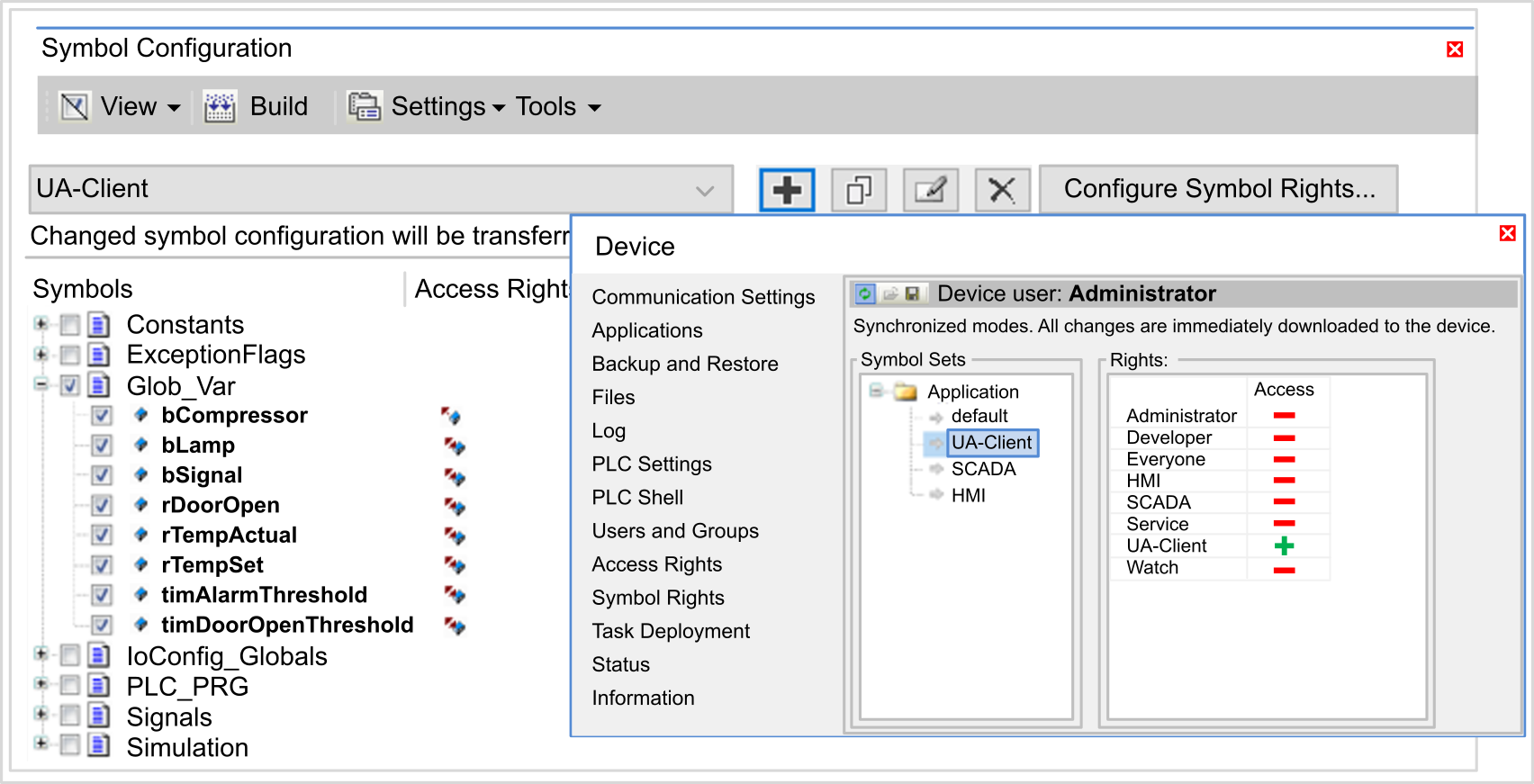Screen dimensions: 1534x784
Task: Select the SCADA symbol set
Action: point(983,469)
